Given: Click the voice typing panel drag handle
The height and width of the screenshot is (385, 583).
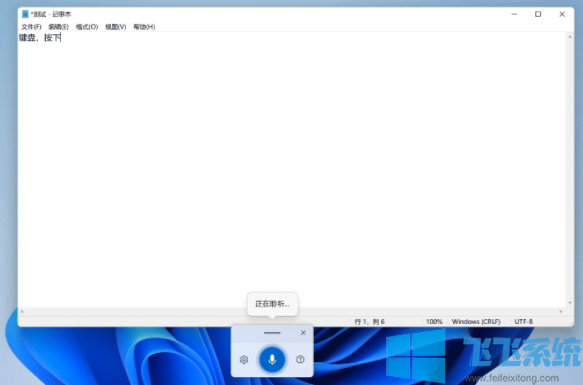Looking at the screenshot, I should [272, 333].
